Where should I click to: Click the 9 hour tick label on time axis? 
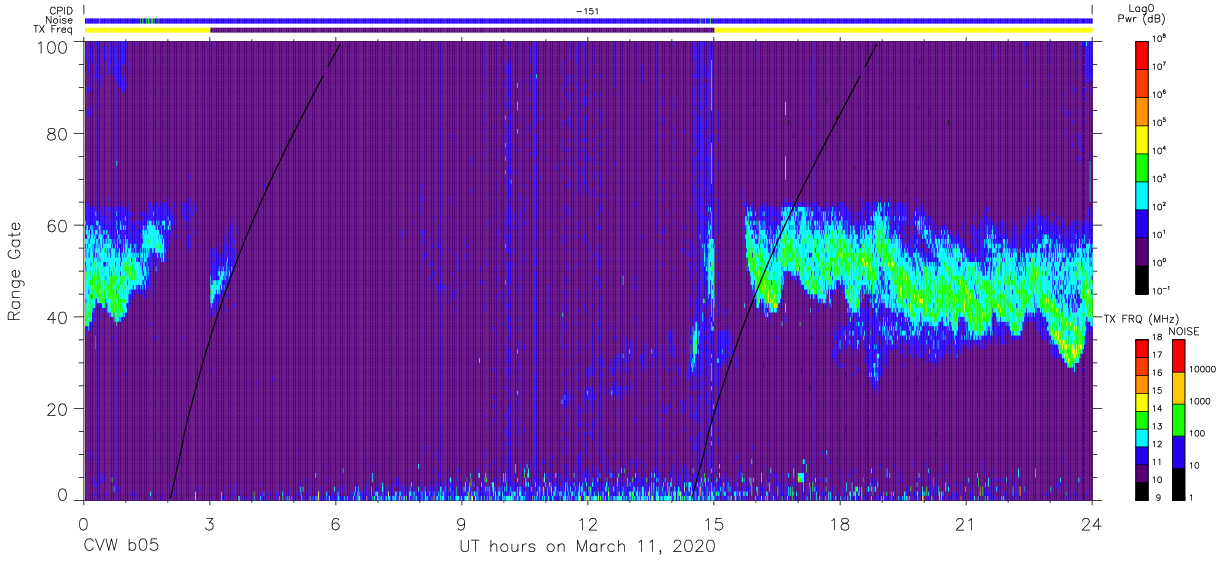pyautogui.click(x=461, y=523)
